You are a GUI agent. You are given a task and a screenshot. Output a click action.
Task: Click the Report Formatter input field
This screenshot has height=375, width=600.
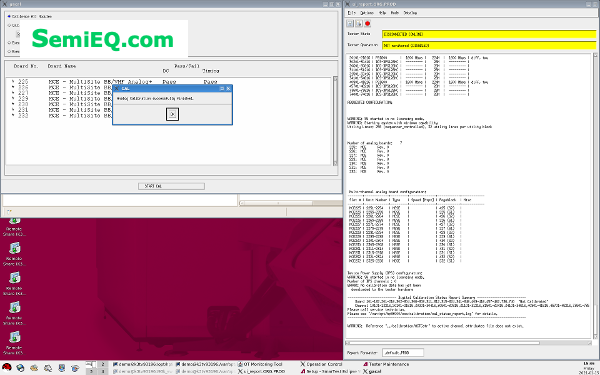(403, 352)
